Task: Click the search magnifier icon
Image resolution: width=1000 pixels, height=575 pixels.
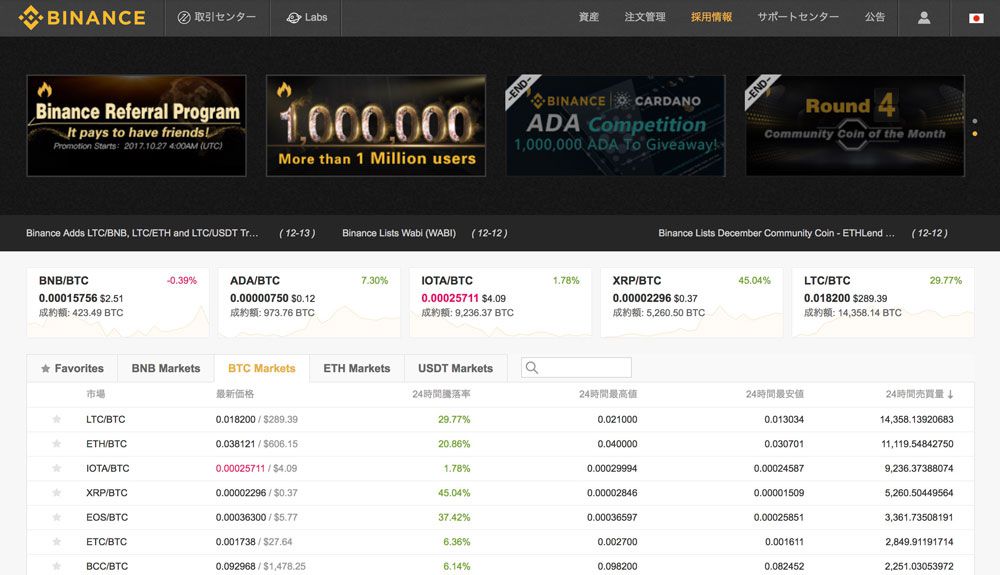Action: point(532,368)
